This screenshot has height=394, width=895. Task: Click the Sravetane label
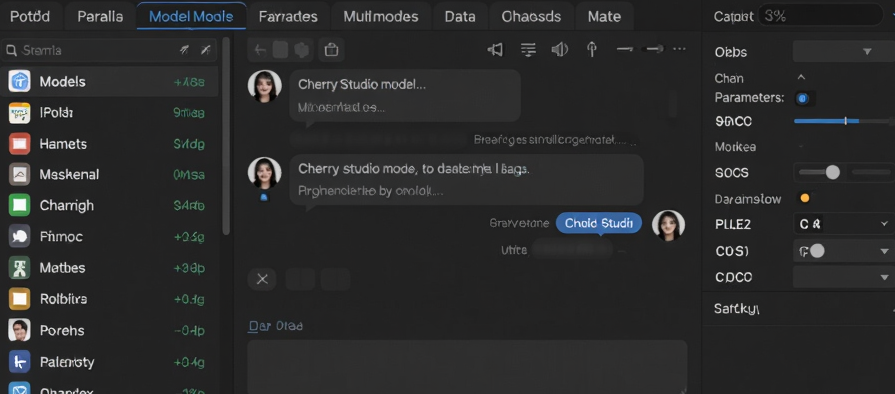tap(519, 223)
